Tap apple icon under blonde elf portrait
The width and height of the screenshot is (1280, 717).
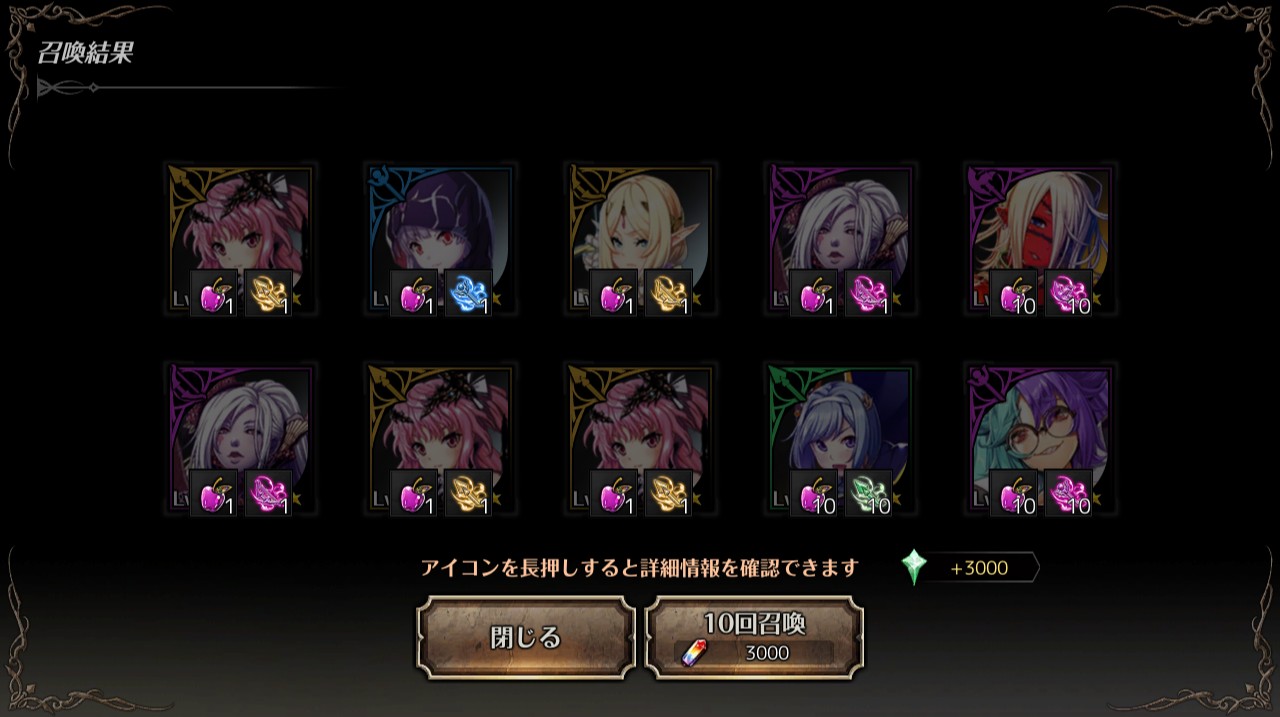tap(613, 294)
